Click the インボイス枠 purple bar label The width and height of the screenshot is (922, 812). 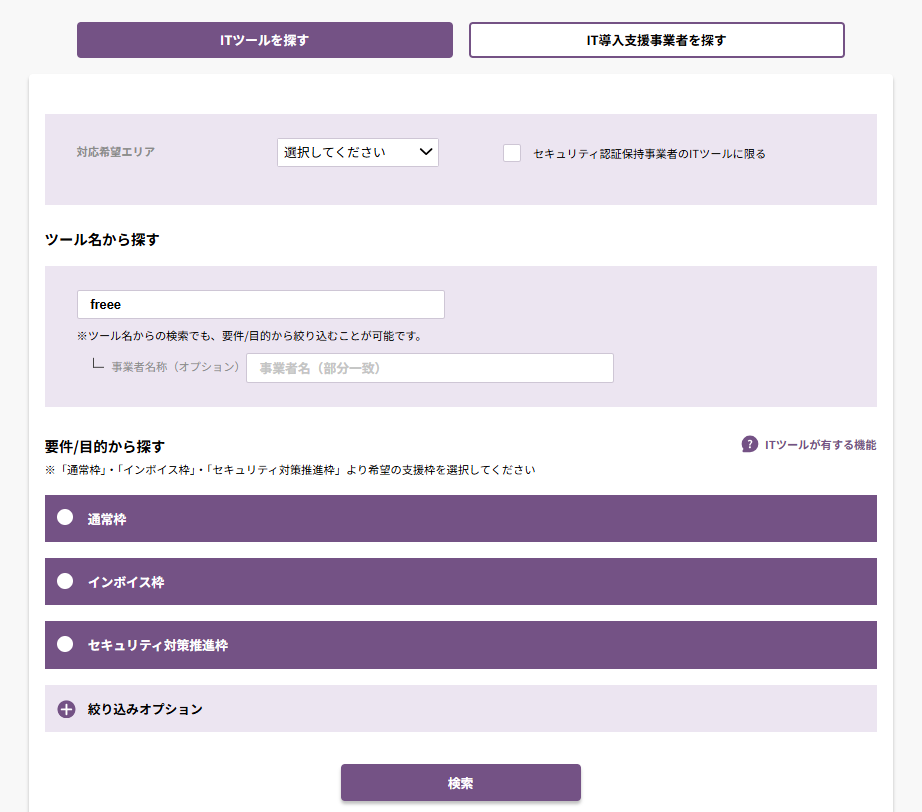(126, 582)
